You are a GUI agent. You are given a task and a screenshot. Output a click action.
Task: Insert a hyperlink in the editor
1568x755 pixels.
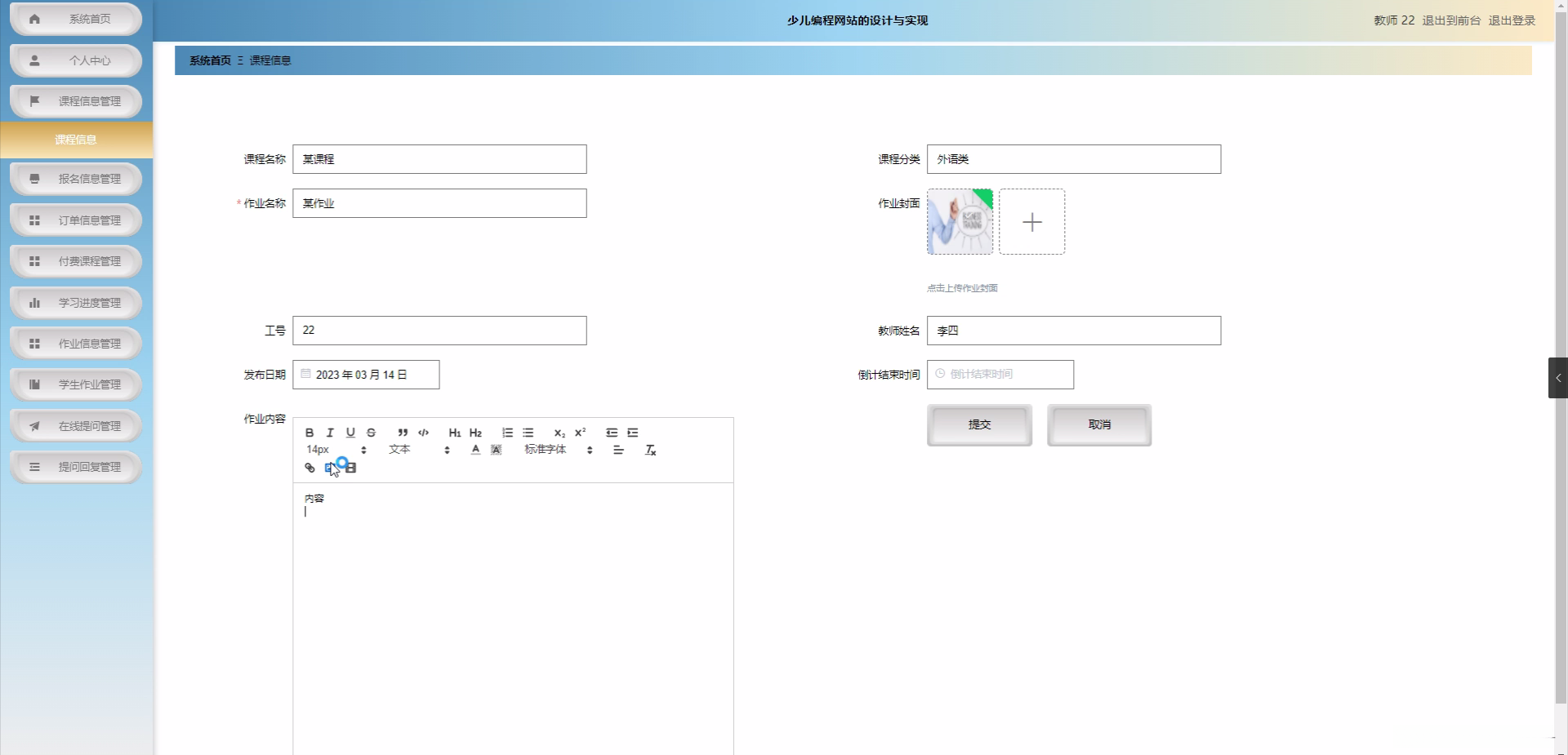coord(310,468)
